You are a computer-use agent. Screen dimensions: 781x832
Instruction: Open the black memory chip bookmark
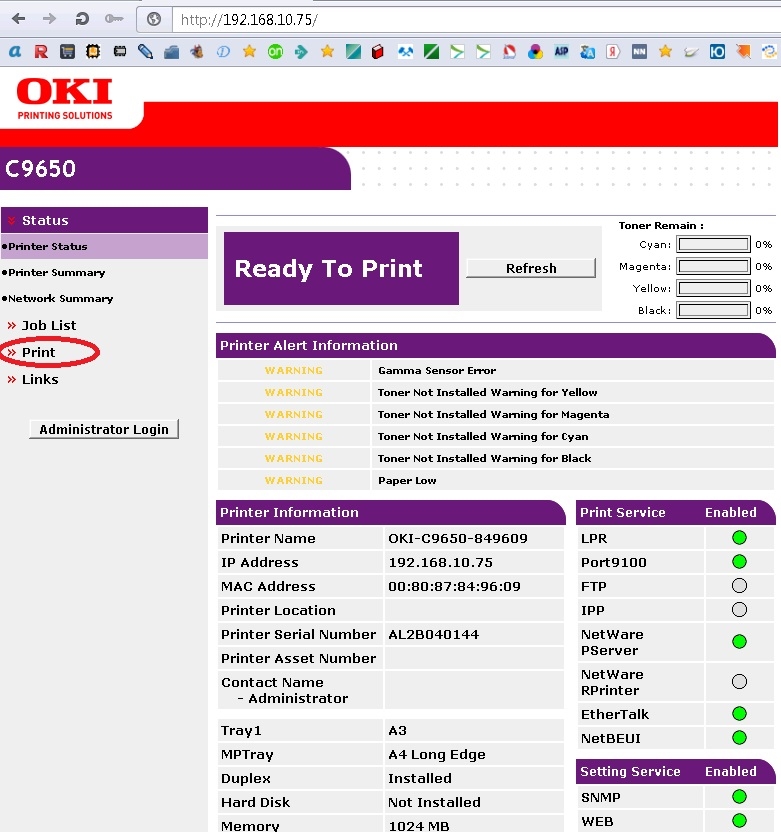[x=120, y=51]
